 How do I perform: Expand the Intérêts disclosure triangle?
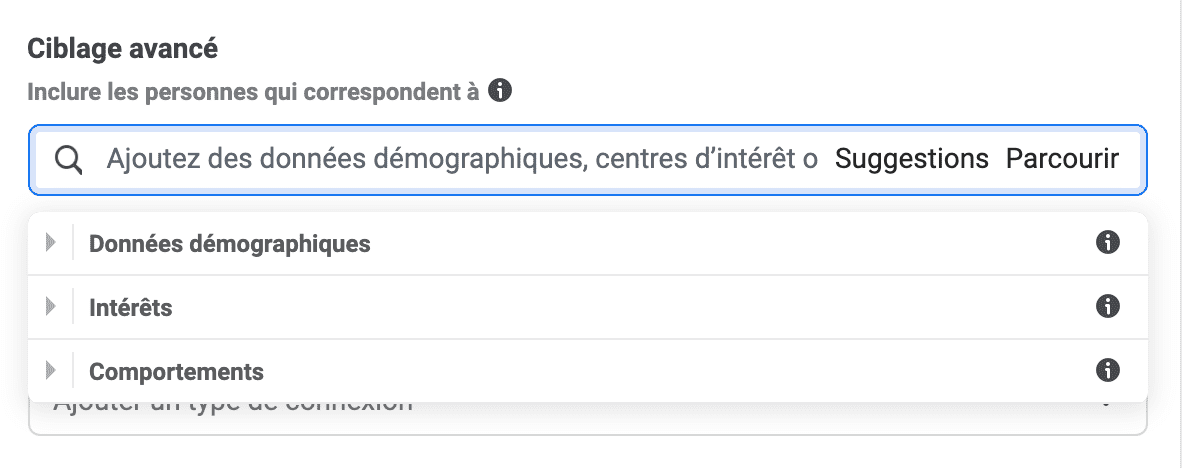51,307
